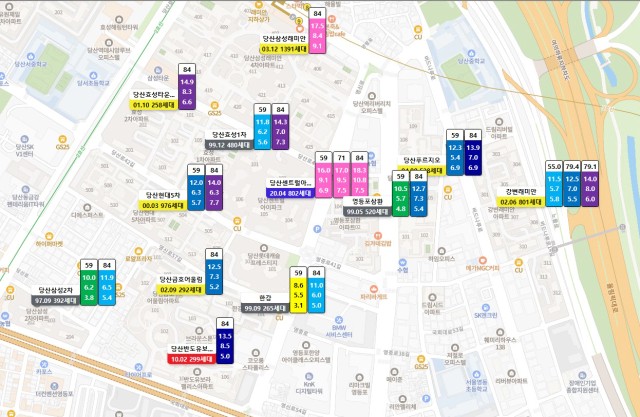Click the GS25 marker near 저절로 오피스텔
The height and width of the screenshot is (417, 640).
click(421, 359)
